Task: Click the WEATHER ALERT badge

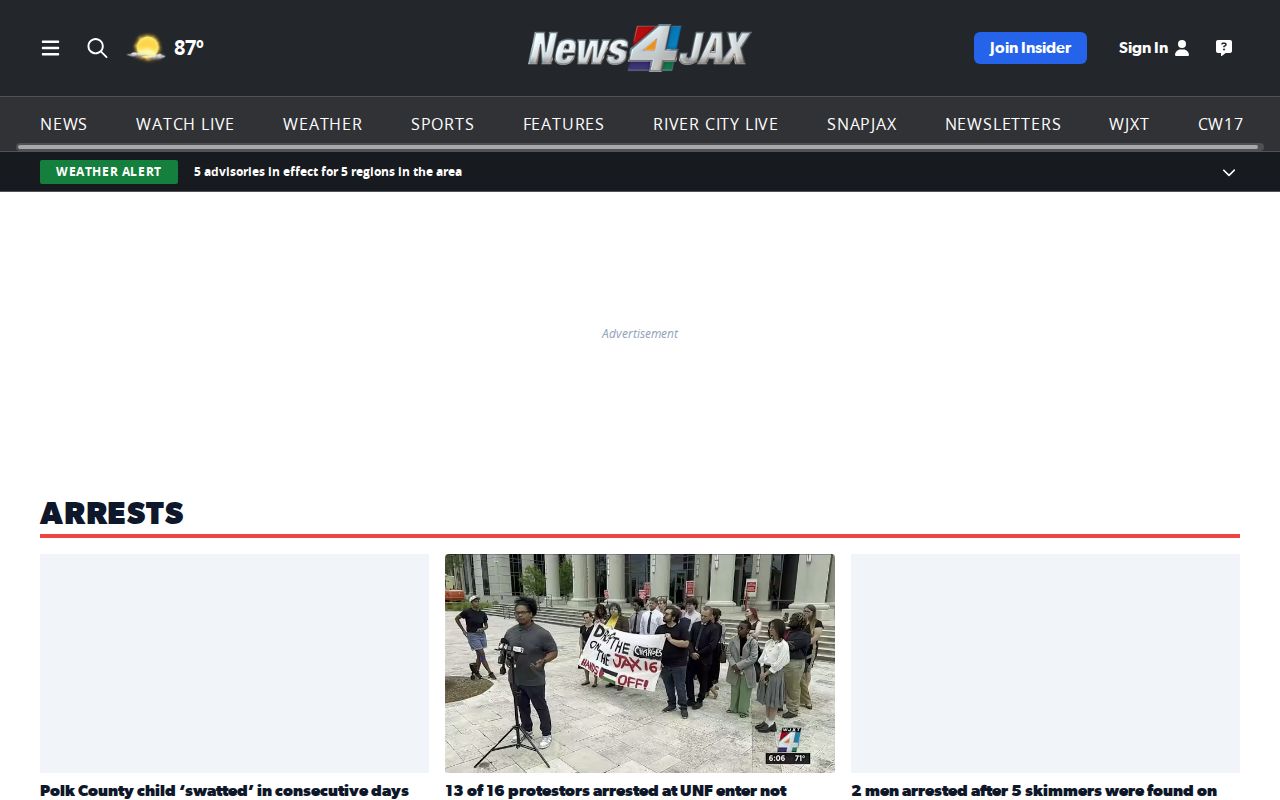Action: [x=109, y=172]
